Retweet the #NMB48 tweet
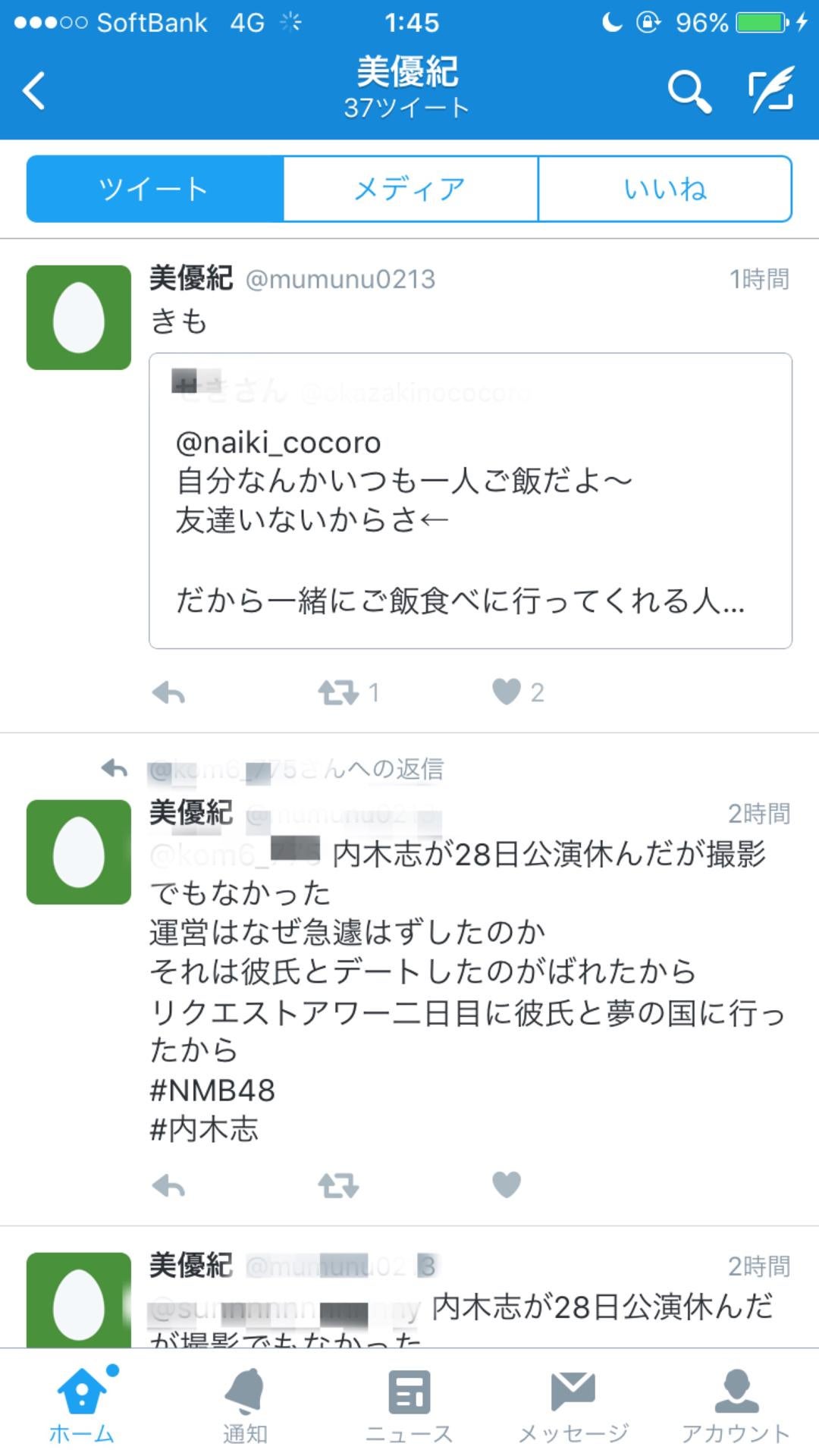This screenshot has height=1456, width=819. [x=338, y=1185]
